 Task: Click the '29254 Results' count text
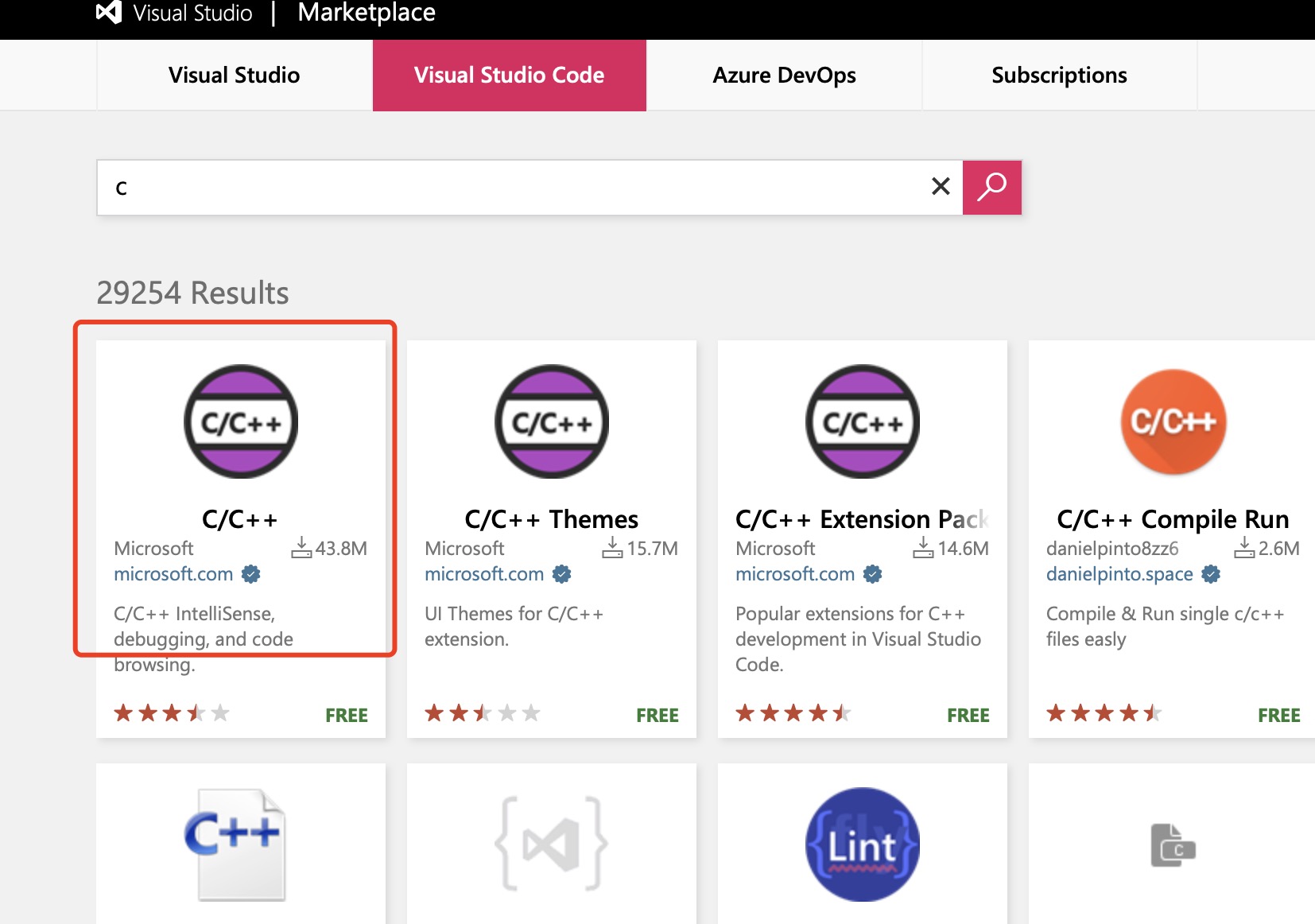tap(192, 293)
